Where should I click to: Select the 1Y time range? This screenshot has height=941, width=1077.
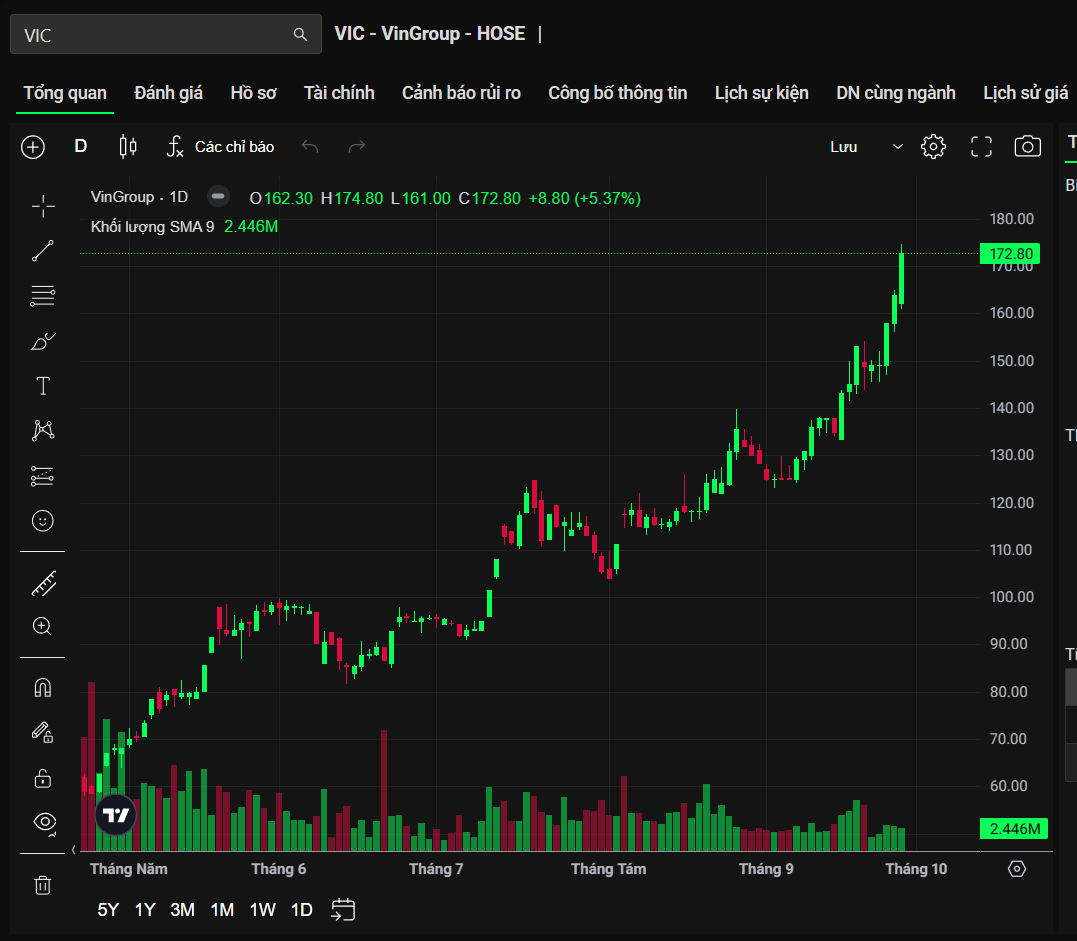pos(145,910)
